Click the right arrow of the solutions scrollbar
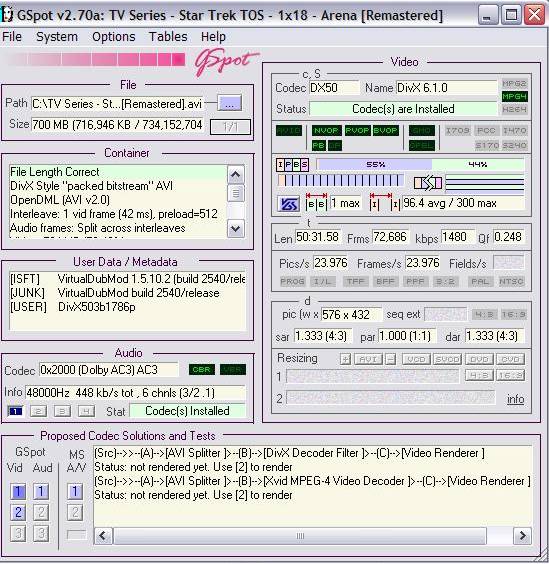 [522, 536]
